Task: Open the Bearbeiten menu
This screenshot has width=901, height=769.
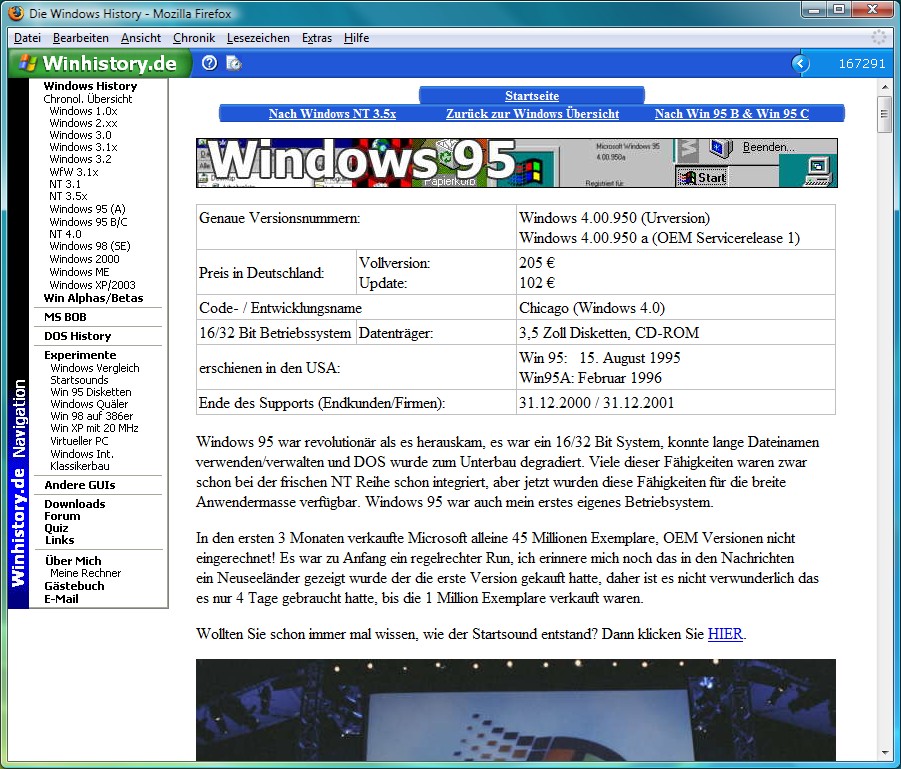Action: (x=80, y=38)
